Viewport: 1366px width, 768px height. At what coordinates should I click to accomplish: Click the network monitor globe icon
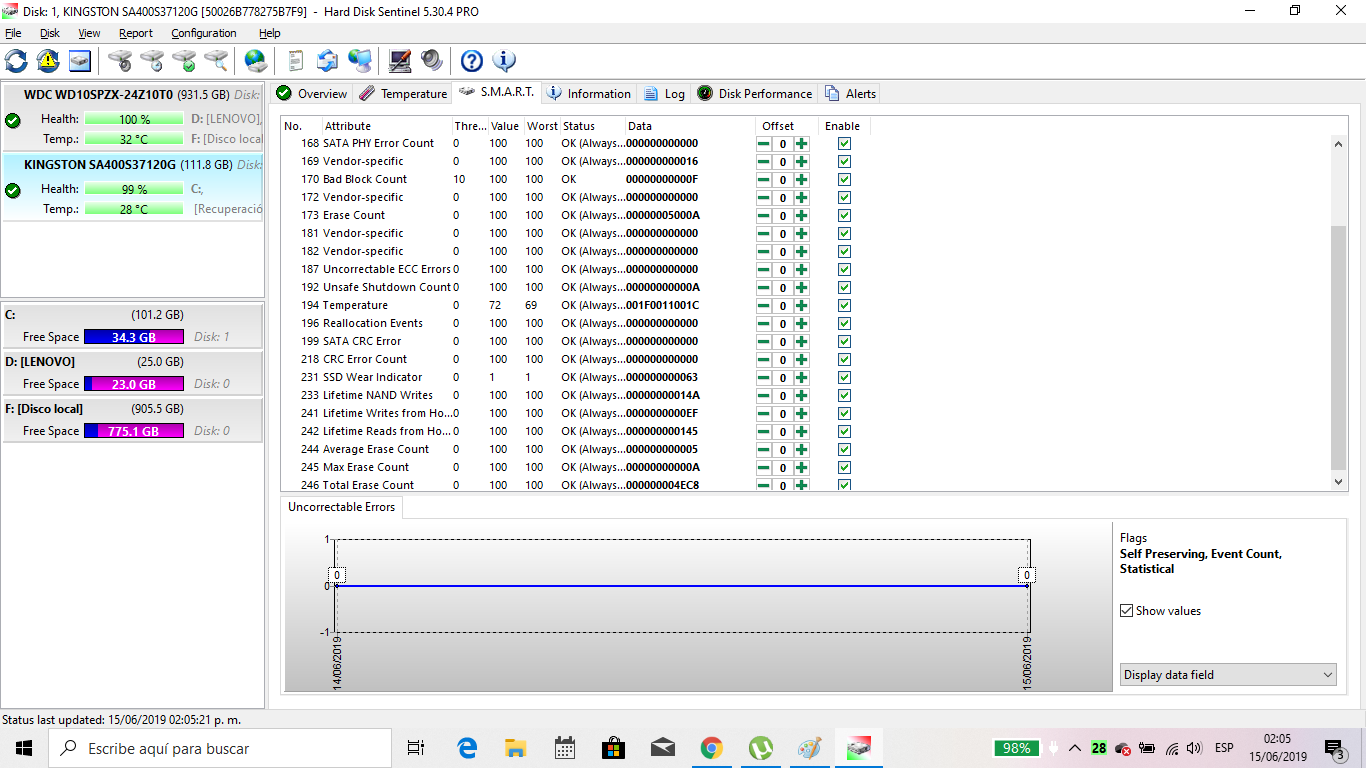pyautogui.click(x=360, y=60)
